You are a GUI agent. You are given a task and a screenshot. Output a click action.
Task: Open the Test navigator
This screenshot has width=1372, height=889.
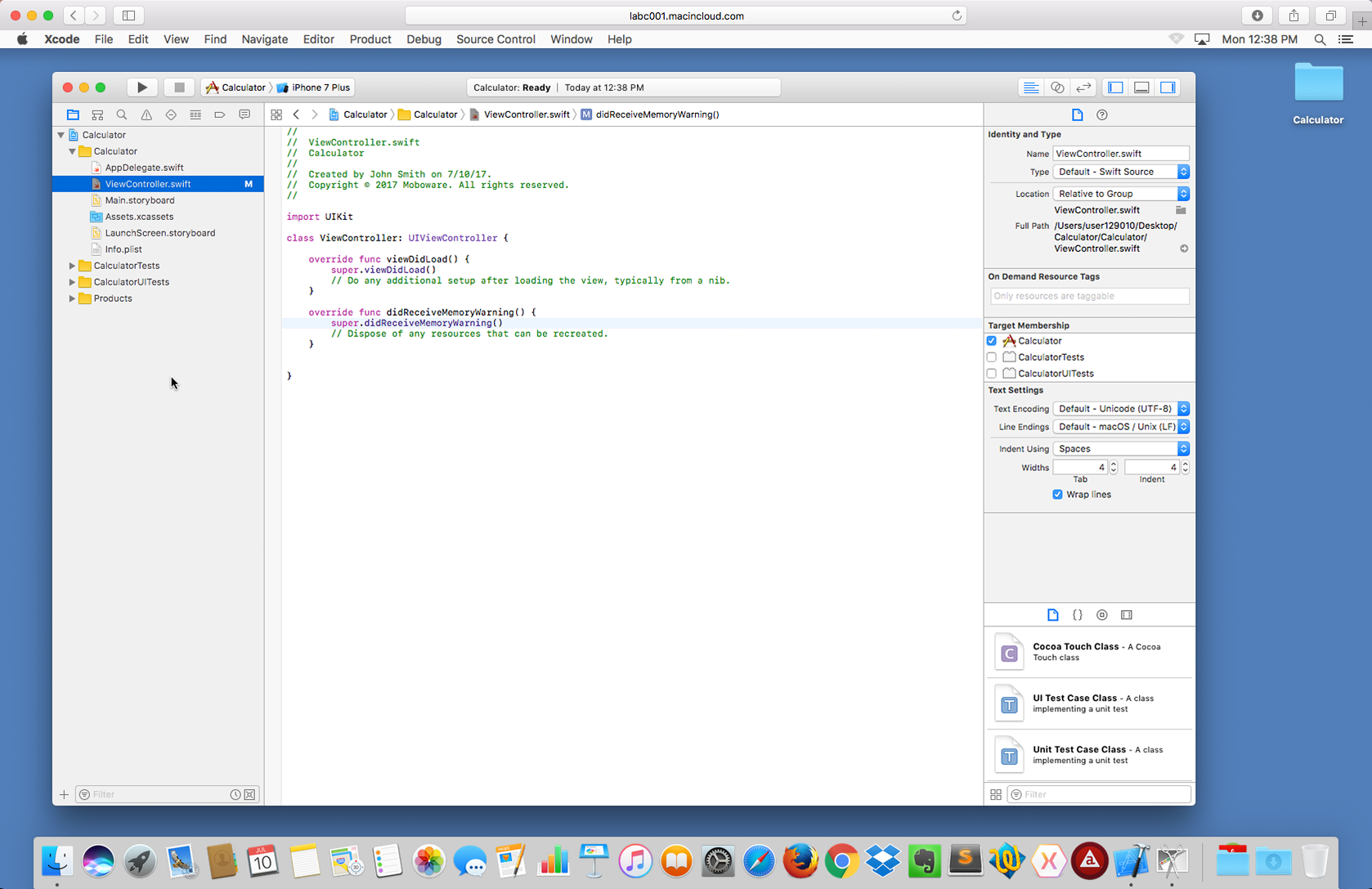171,115
